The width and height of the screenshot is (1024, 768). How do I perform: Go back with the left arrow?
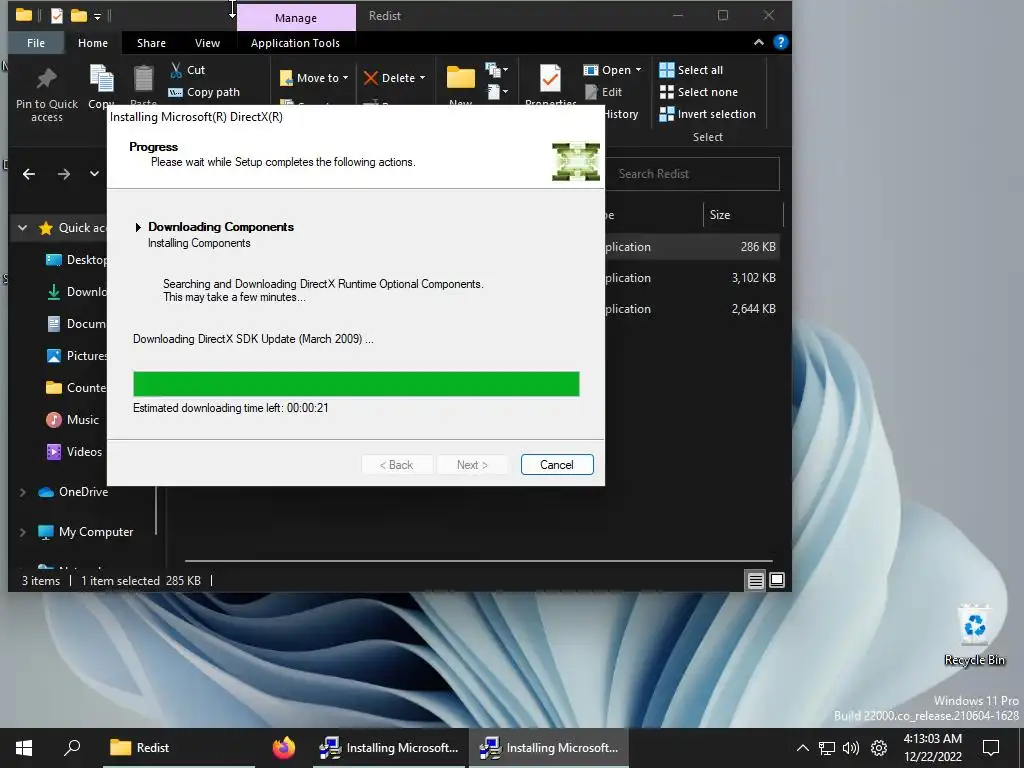(29, 174)
